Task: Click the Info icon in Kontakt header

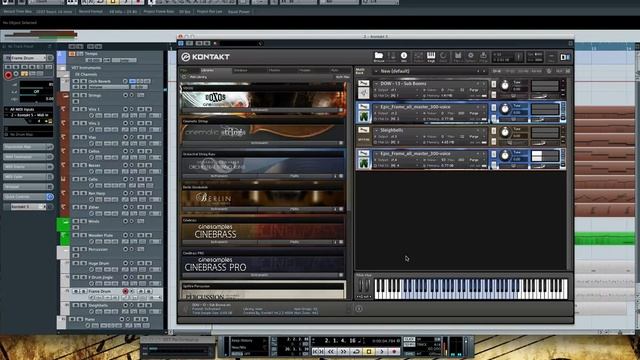Action: pyautogui.click(x=404, y=57)
